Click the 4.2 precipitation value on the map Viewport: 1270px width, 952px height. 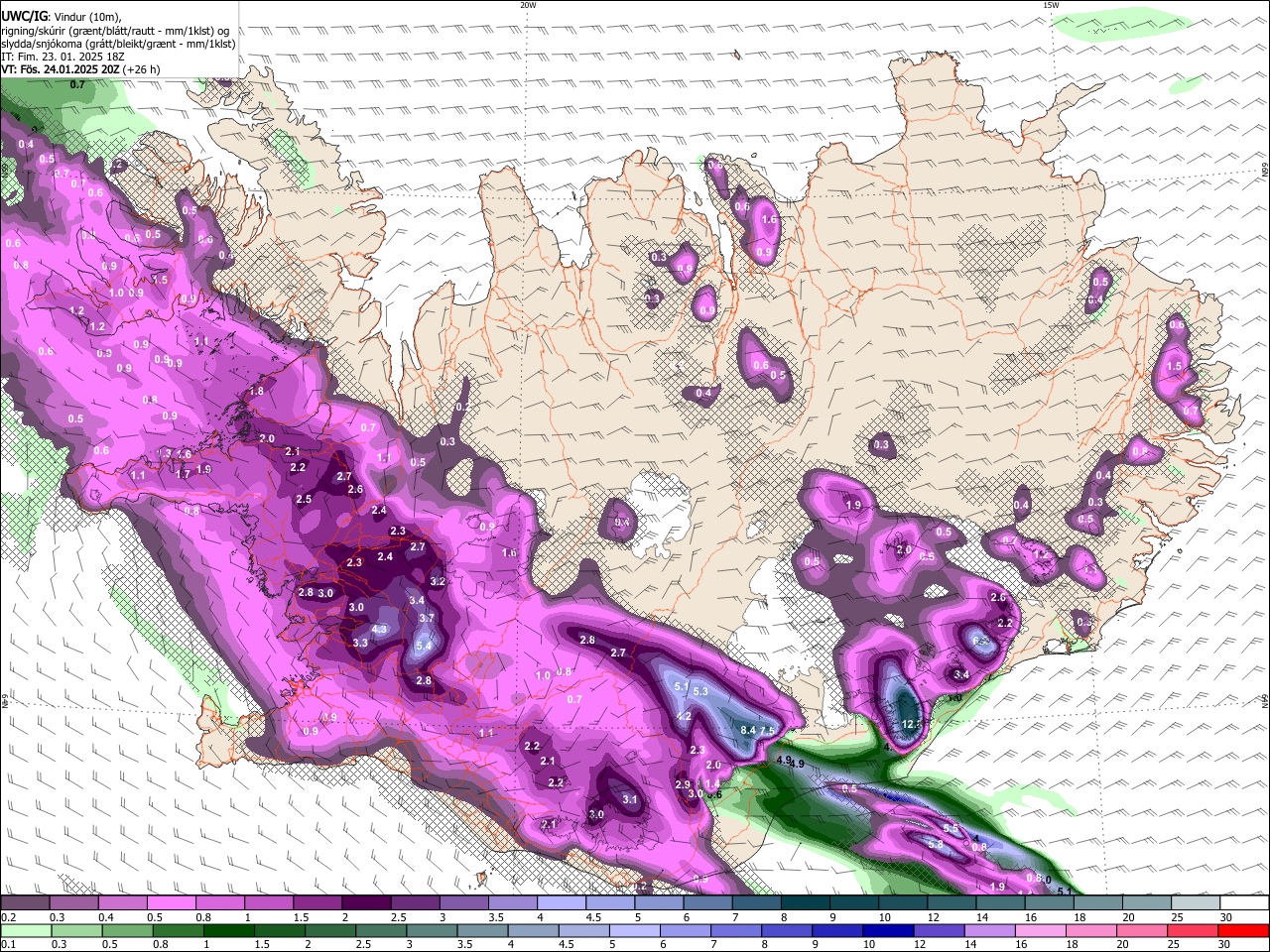(x=684, y=717)
